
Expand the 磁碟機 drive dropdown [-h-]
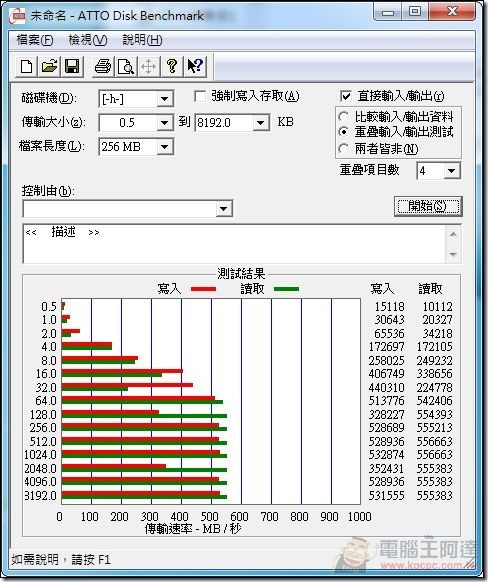coord(164,99)
